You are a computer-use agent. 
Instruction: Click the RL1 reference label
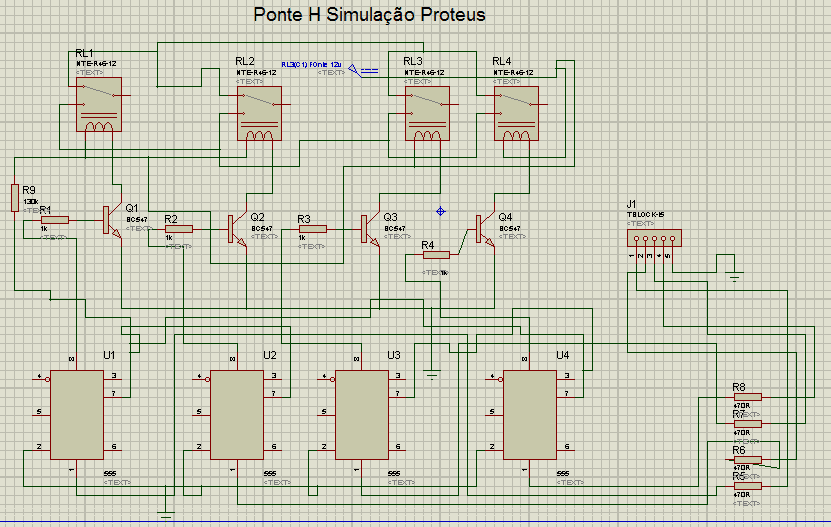[84, 53]
